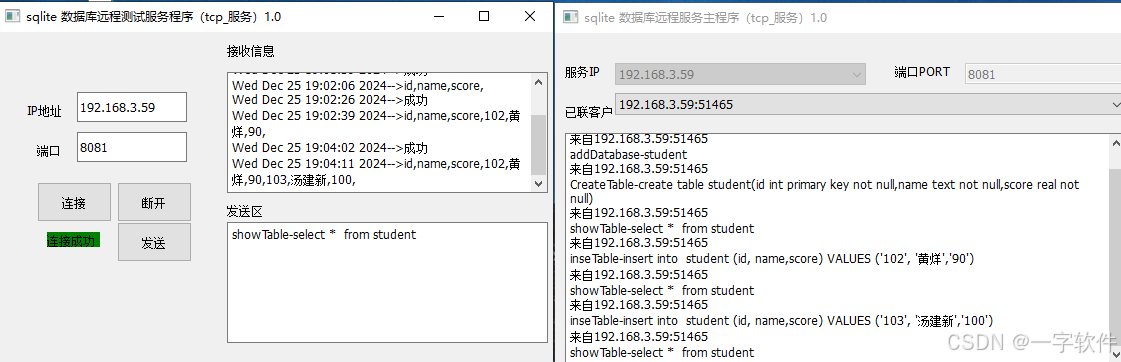
Task: Click the server window's title bar app icon
Action: pyautogui.click(x=570, y=16)
